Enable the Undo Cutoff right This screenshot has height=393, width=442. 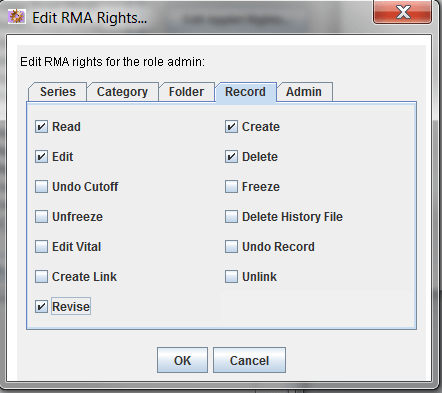click(x=41, y=187)
